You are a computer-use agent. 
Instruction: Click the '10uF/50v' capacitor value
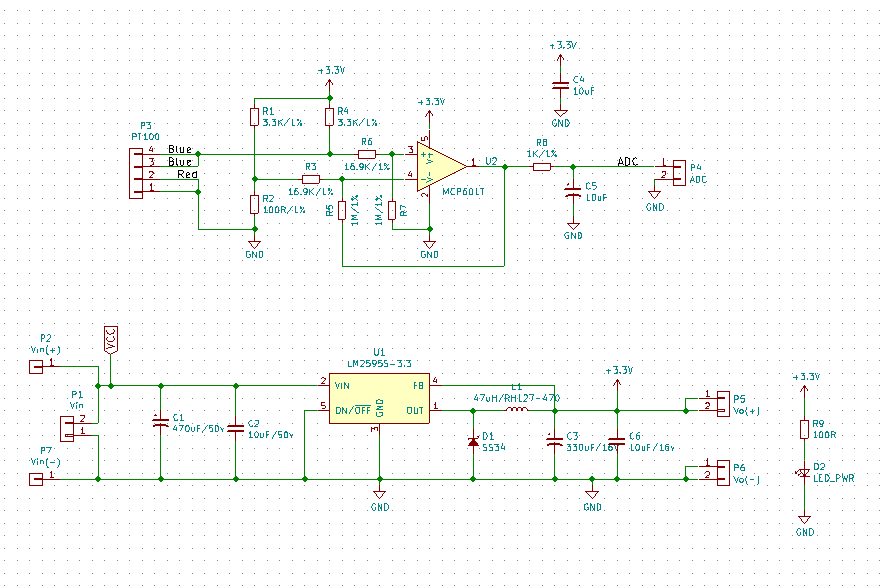(271, 435)
